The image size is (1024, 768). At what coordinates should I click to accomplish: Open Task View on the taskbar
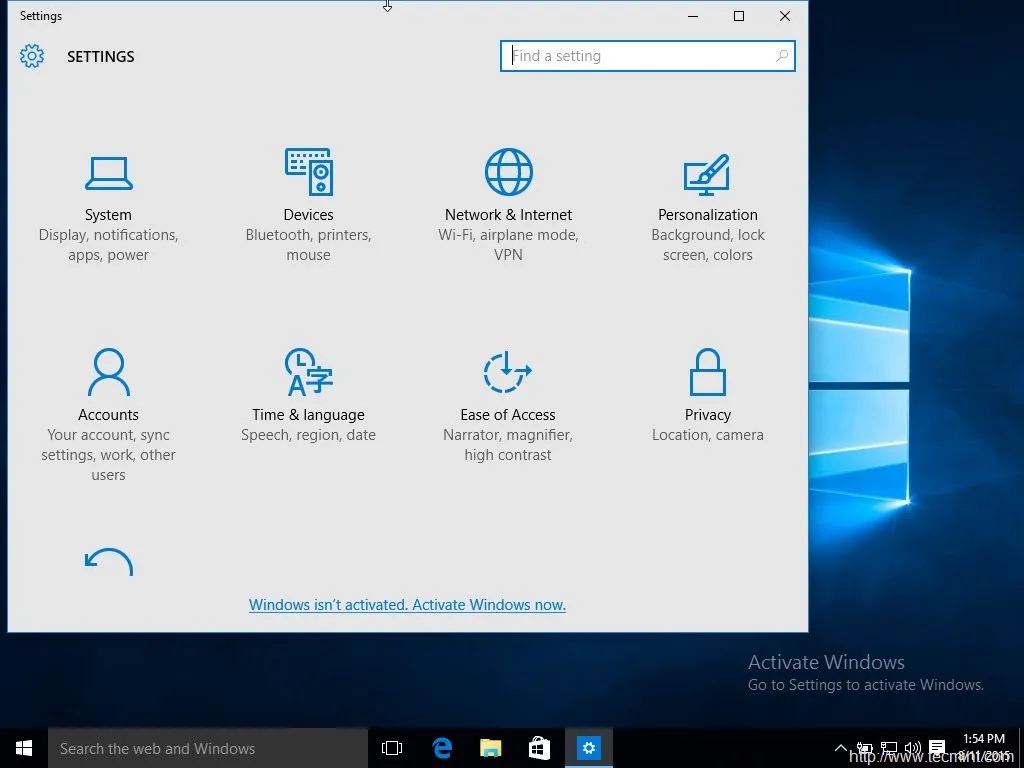pyautogui.click(x=391, y=748)
